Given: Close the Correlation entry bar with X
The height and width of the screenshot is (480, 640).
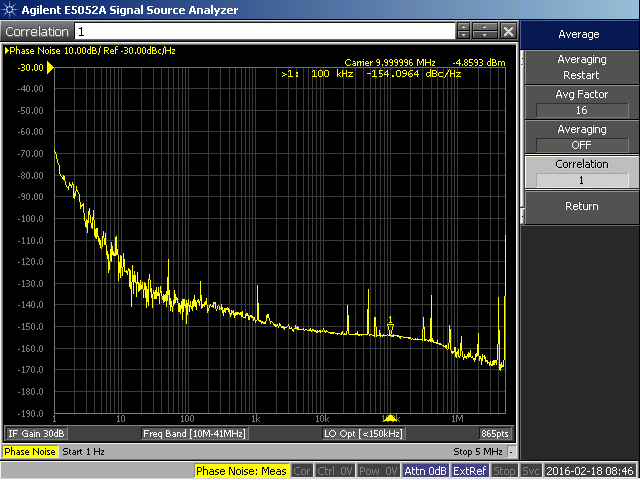Looking at the screenshot, I should [x=509, y=32].
